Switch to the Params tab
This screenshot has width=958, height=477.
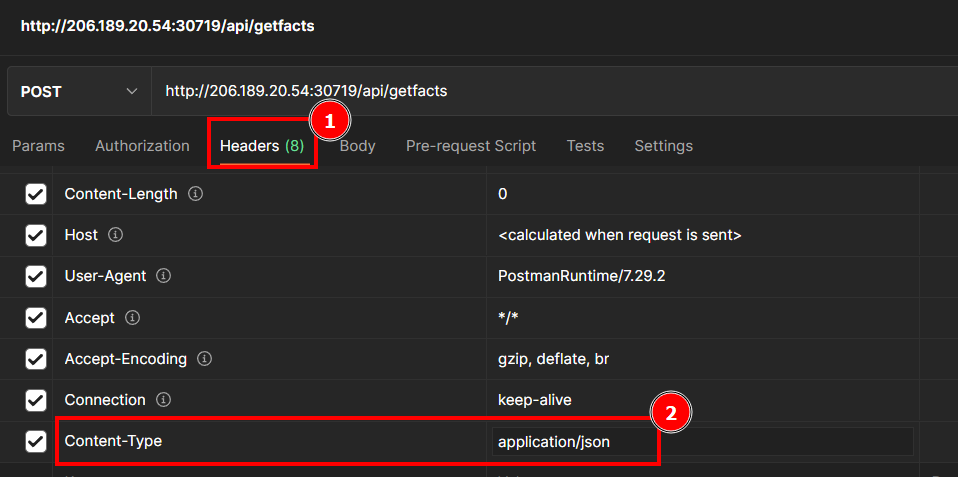coord(38,146)
